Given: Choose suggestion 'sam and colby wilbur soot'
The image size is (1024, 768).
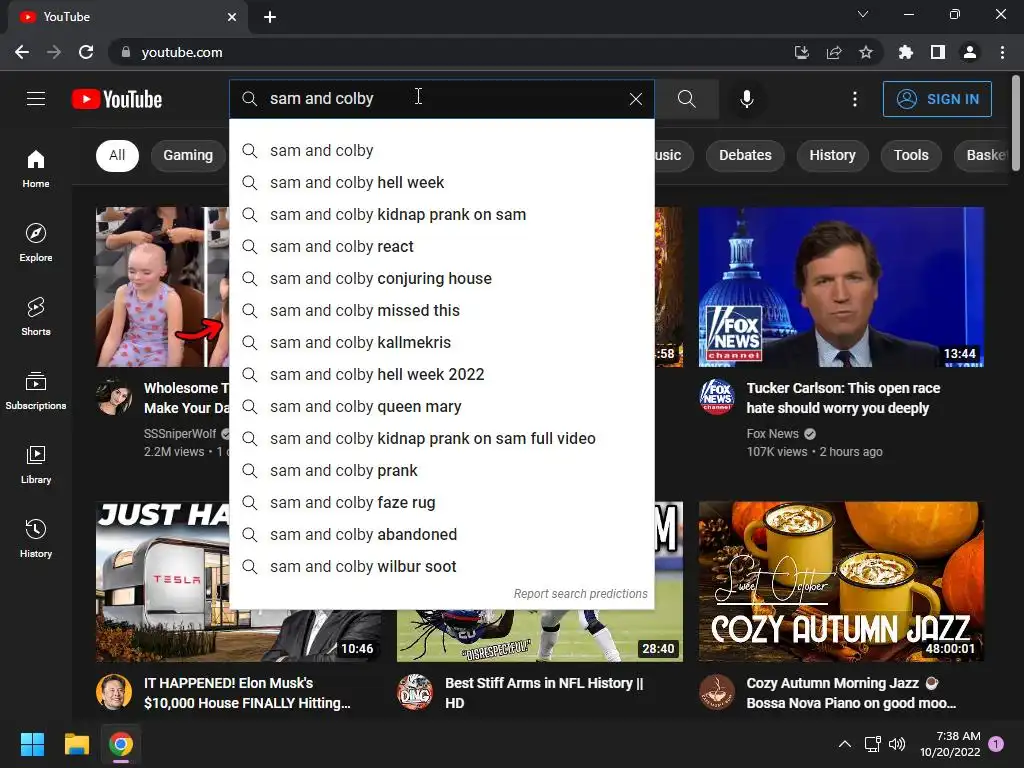Looking at the screenshot, I should point(442,567).
